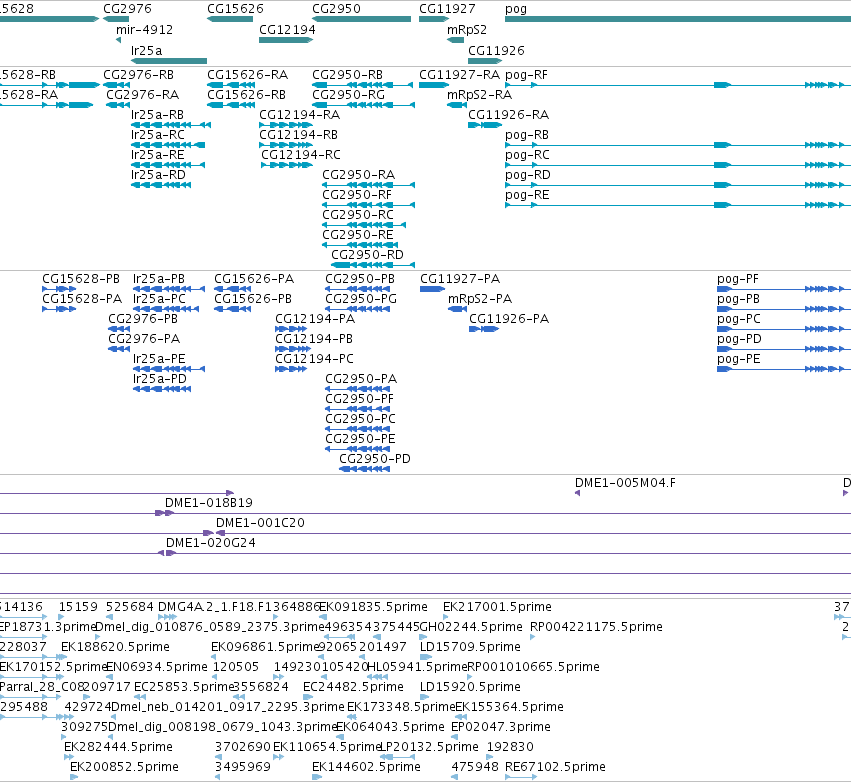Select the CG2950 gene bar
Image resolution: width=851 pixels, height=782 pixels.
(x=361, y=19)
